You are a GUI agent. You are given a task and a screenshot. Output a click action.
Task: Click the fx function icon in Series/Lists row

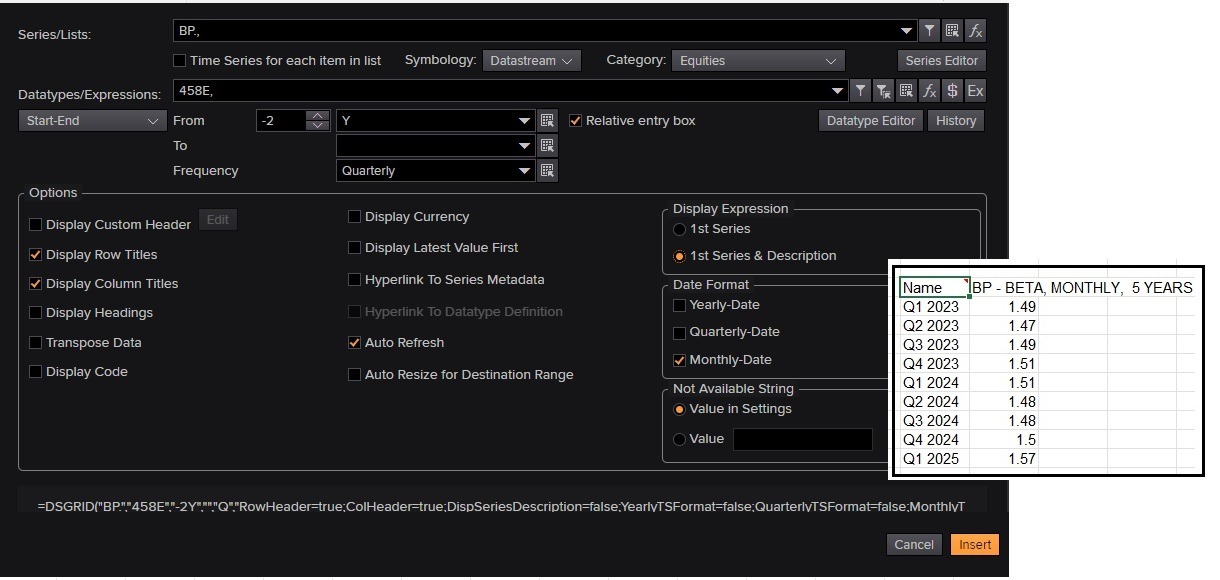click(x=975, y=31)
